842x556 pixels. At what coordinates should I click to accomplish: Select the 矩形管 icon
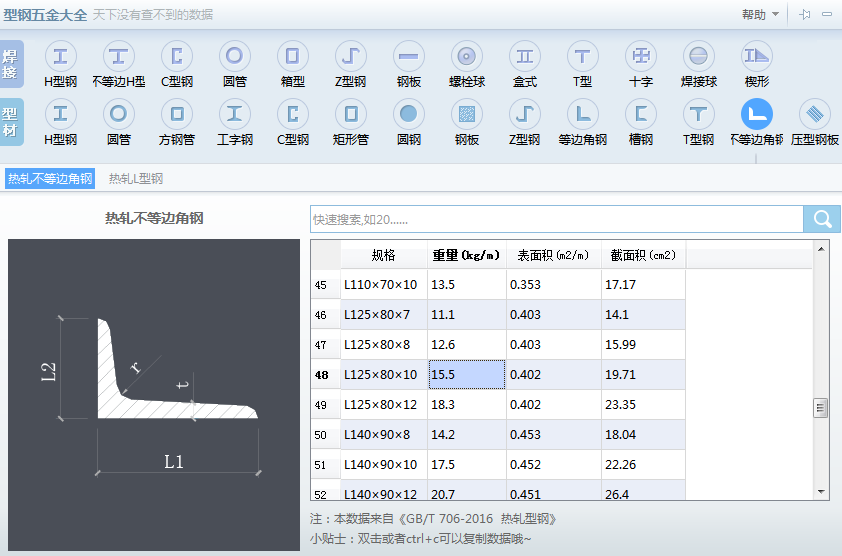[x=351, y=114]
